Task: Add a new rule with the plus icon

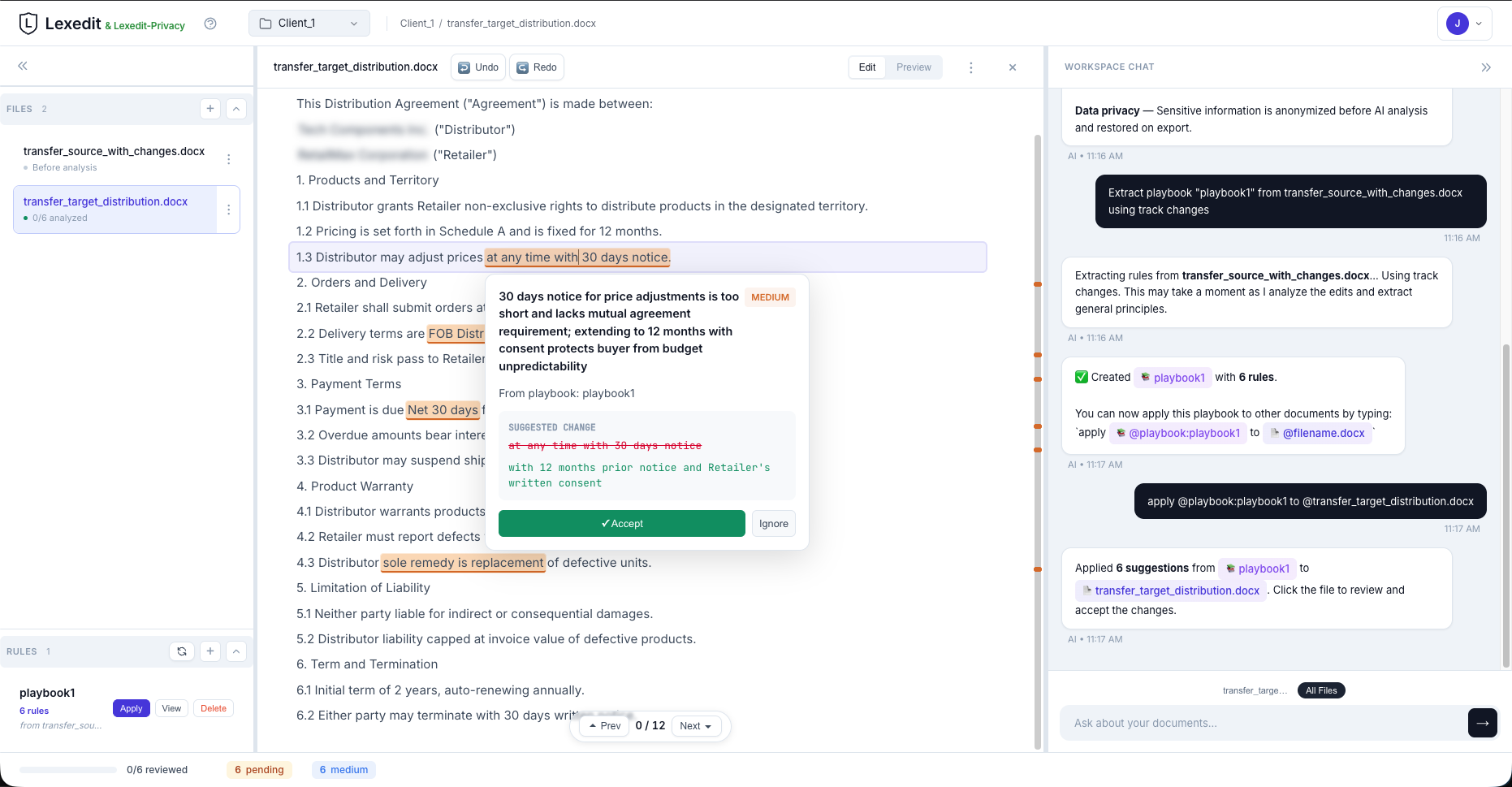Action: pyautogui.click(x=210, y=651)
